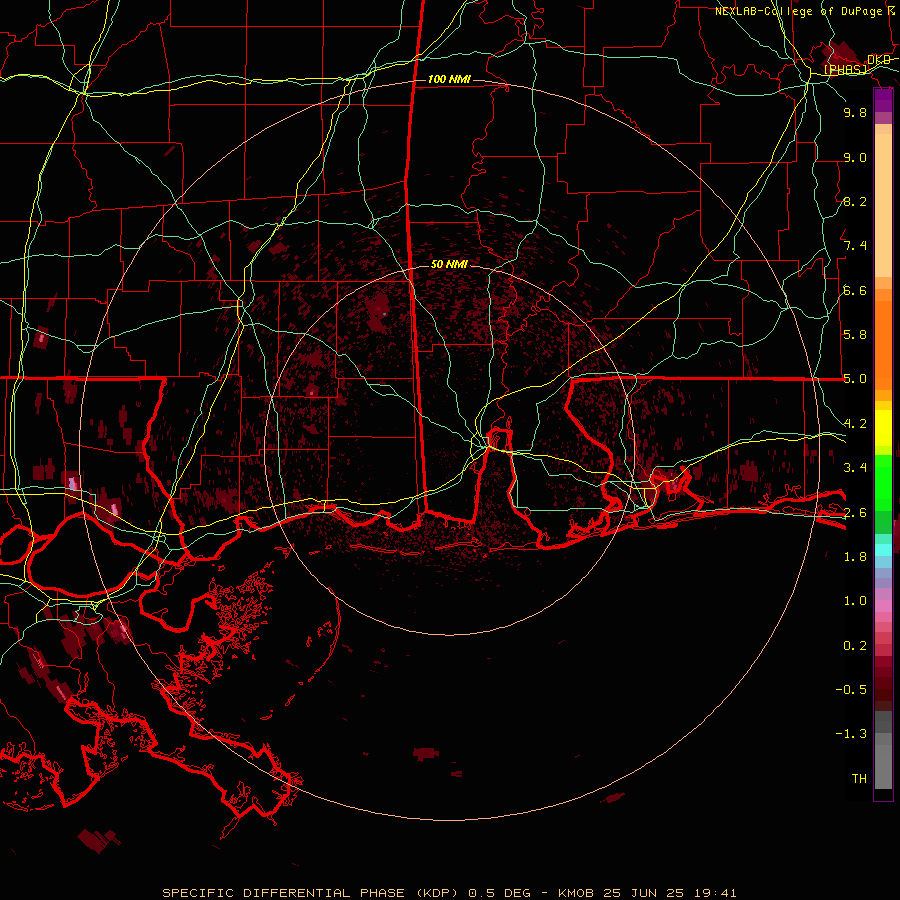Click the bright yellow segment of the color bar
The height and width of the screenshot is (900, 900).
883,428
